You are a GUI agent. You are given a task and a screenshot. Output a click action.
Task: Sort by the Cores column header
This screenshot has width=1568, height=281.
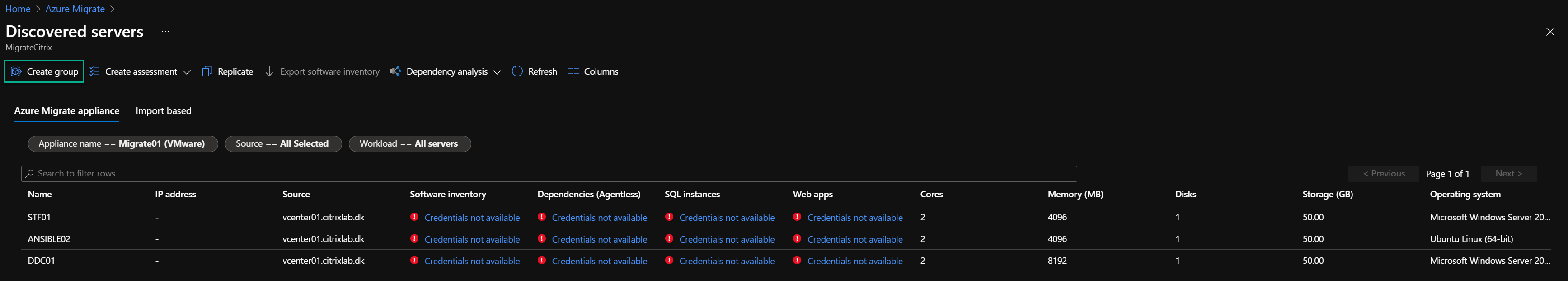click(931, 195)
